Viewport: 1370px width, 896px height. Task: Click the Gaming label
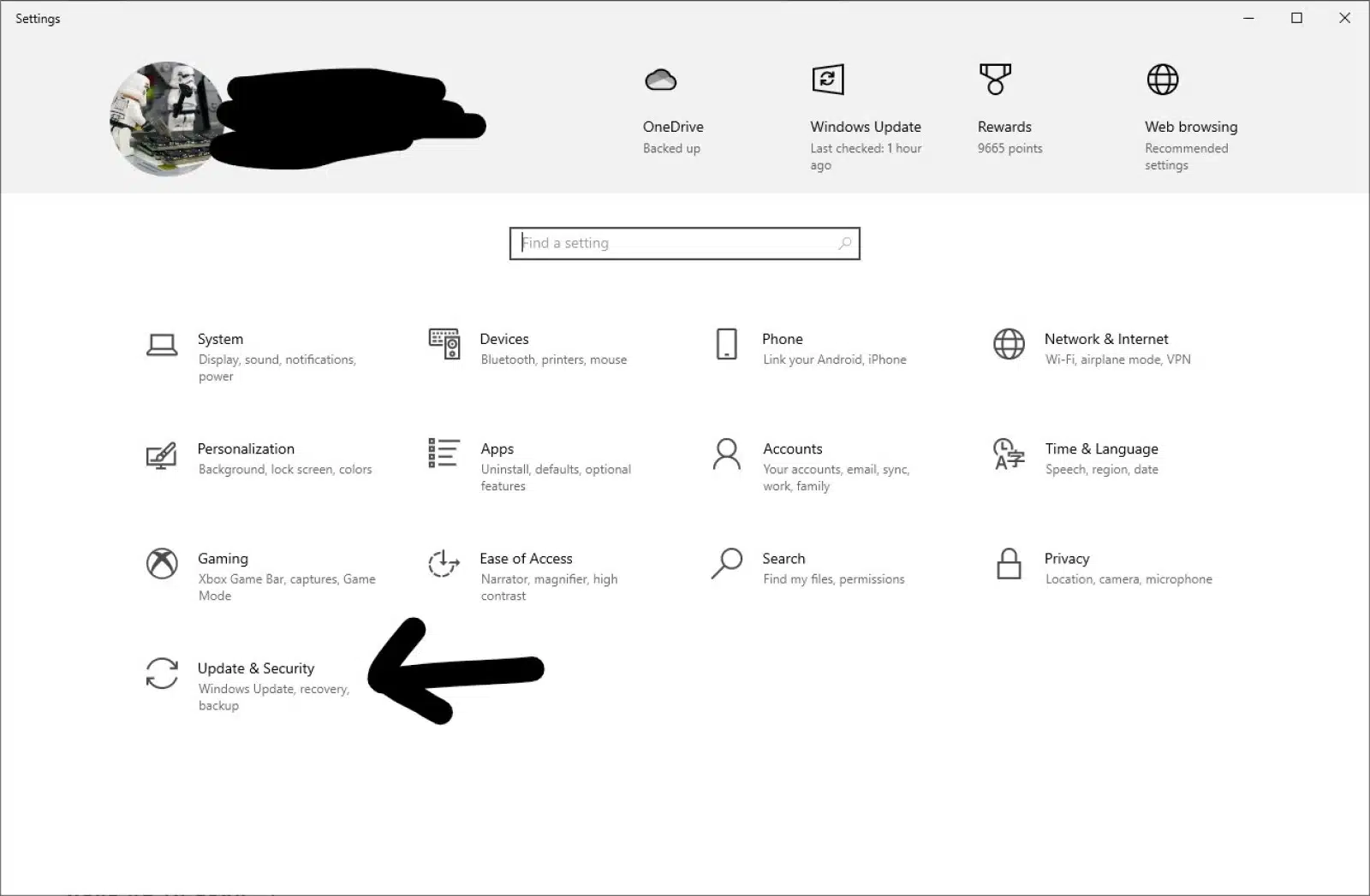click(x=223, y=559)
